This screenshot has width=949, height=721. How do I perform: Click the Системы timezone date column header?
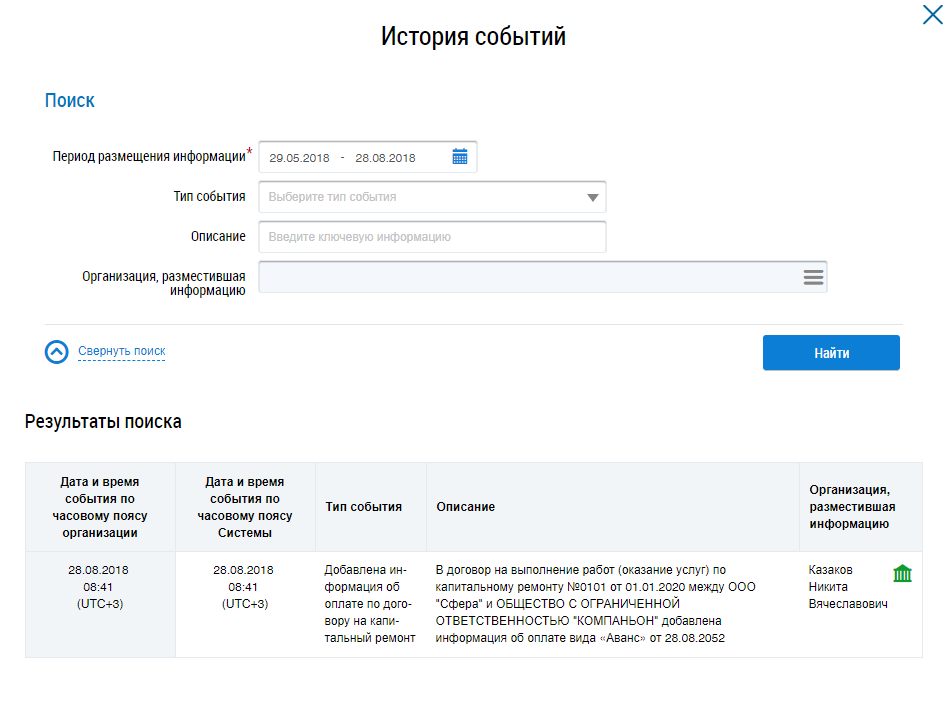[x=243, y=507]
